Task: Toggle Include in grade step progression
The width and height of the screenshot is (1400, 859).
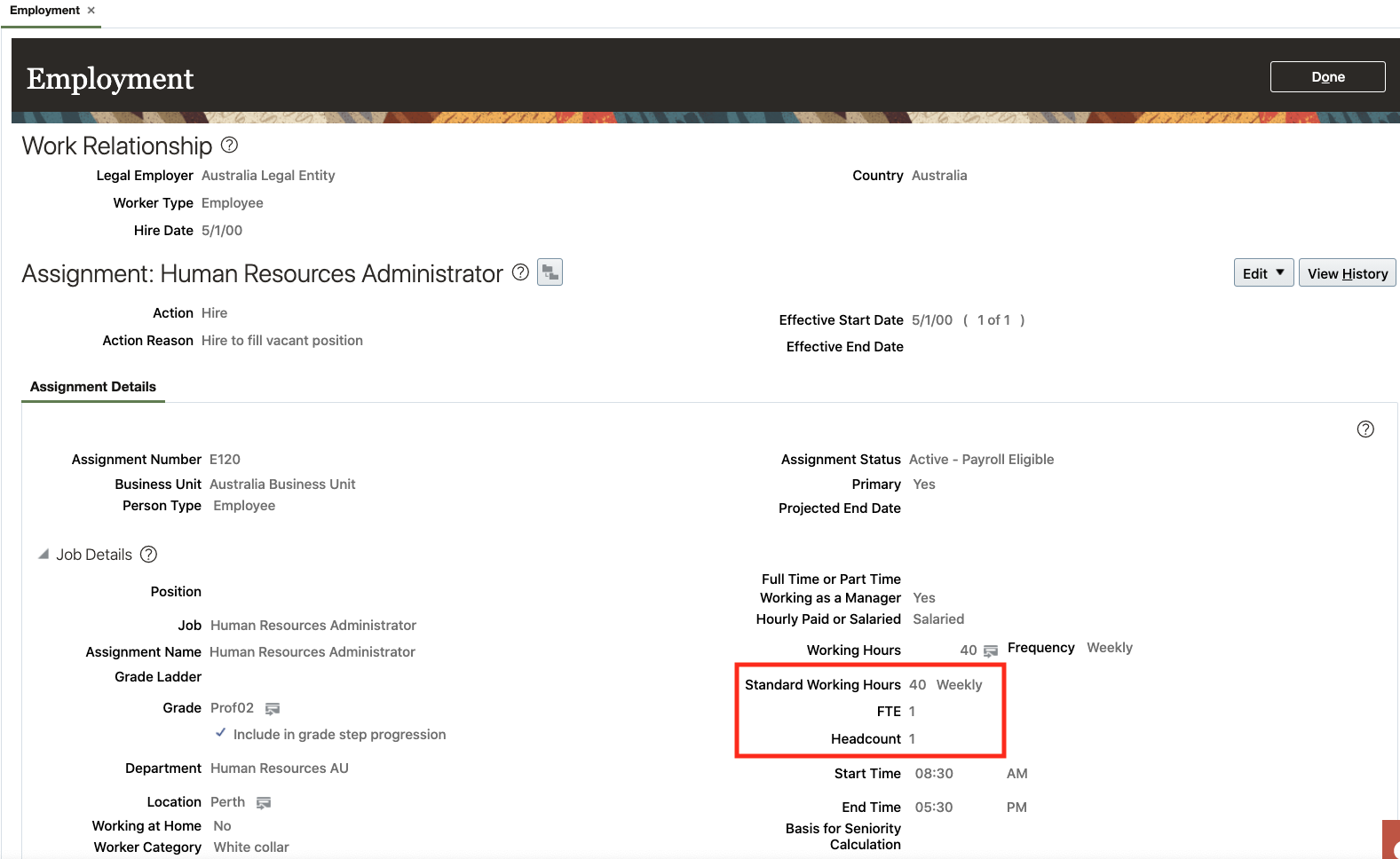Action: [221, 733]
